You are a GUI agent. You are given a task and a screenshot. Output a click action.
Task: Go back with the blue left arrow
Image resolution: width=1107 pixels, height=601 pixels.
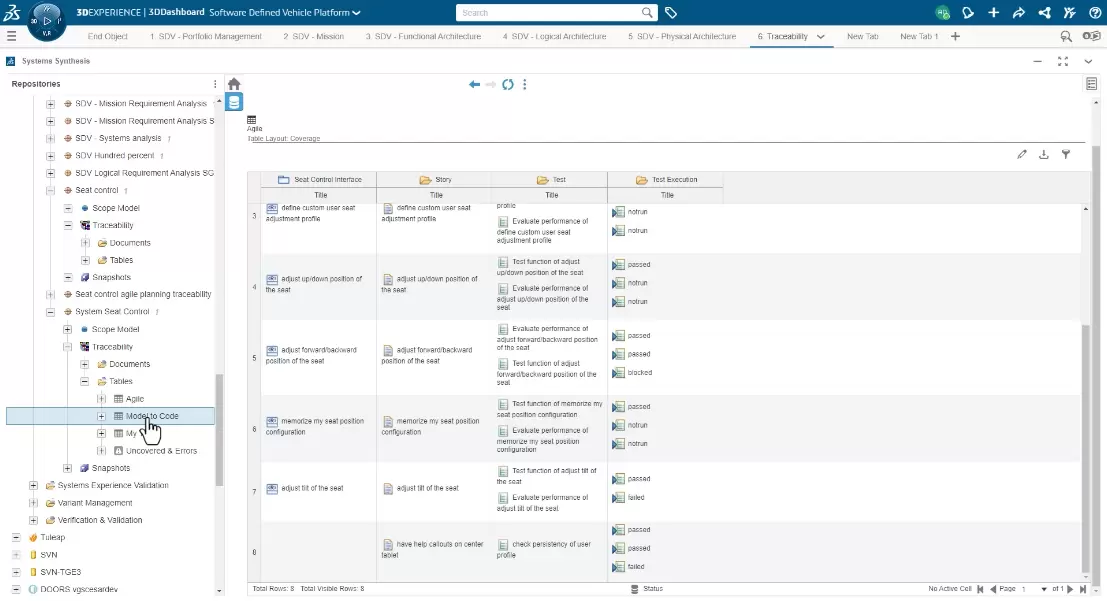pos(474,84)
